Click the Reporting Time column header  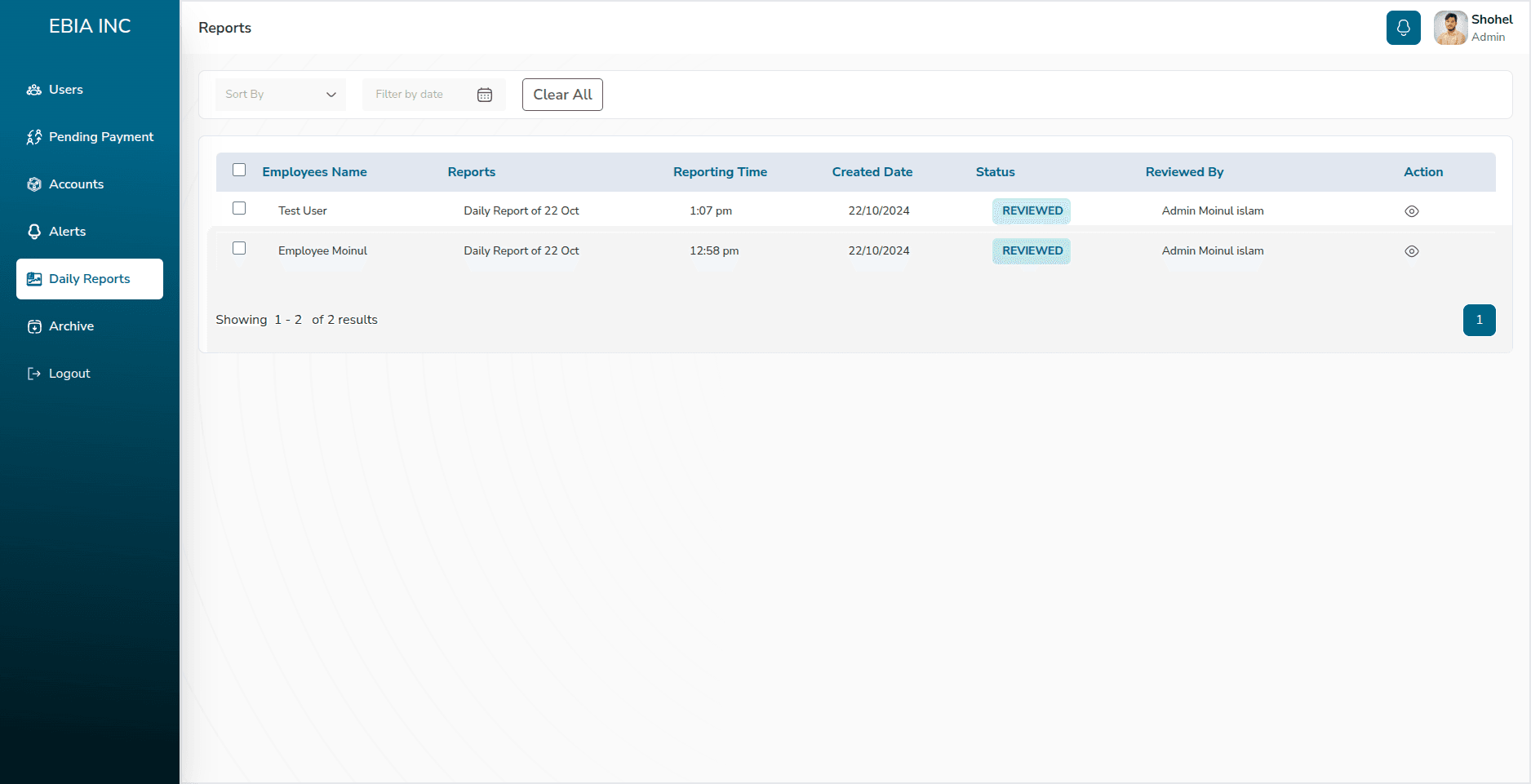[720, 172]
